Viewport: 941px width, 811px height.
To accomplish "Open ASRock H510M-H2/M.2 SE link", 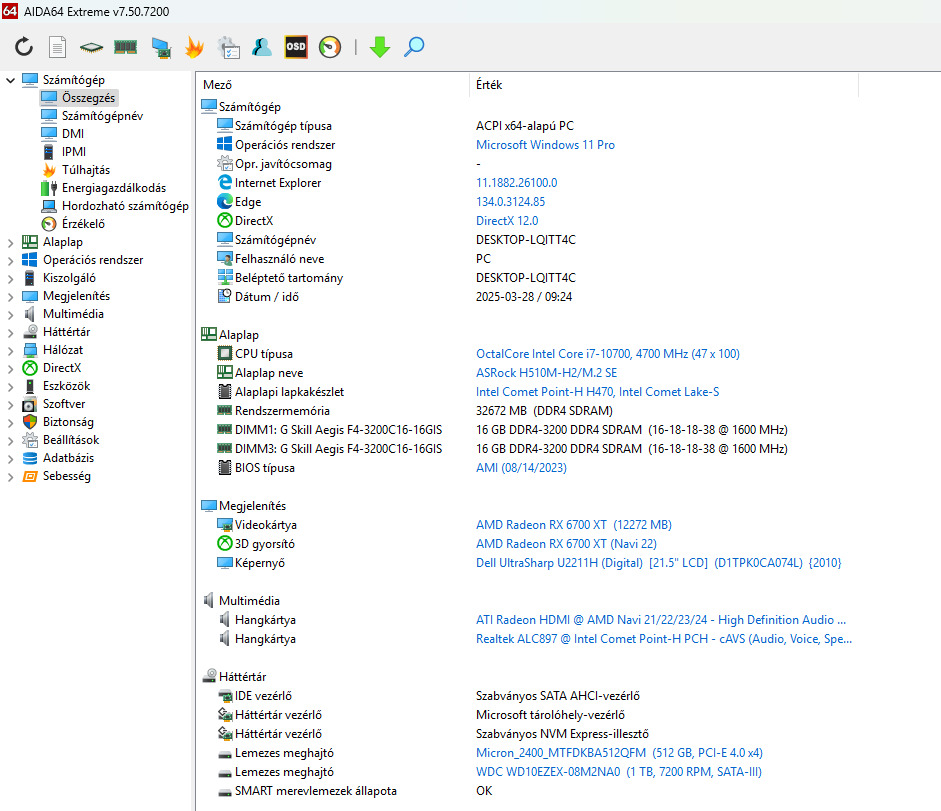I will (x=547, y=373).
